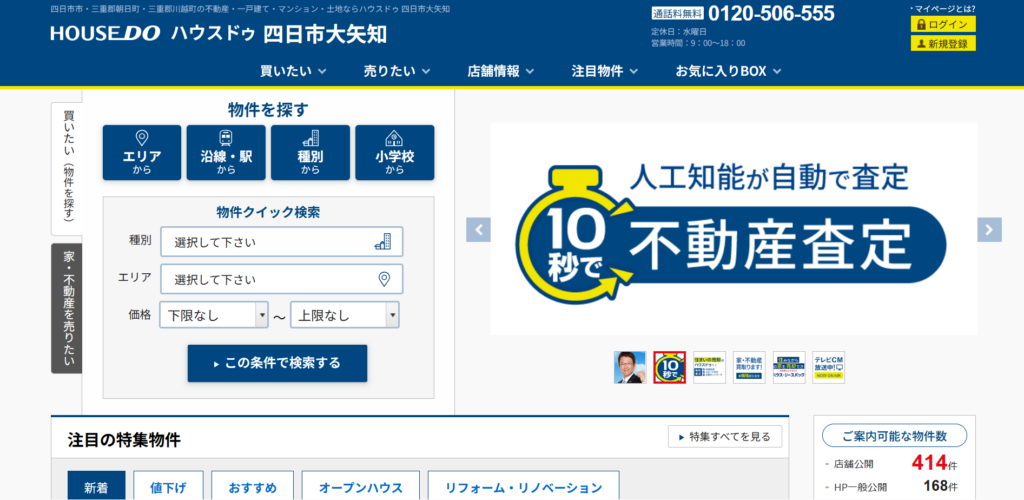Open the 下限なし price dropdown

[x=214, y=315]
